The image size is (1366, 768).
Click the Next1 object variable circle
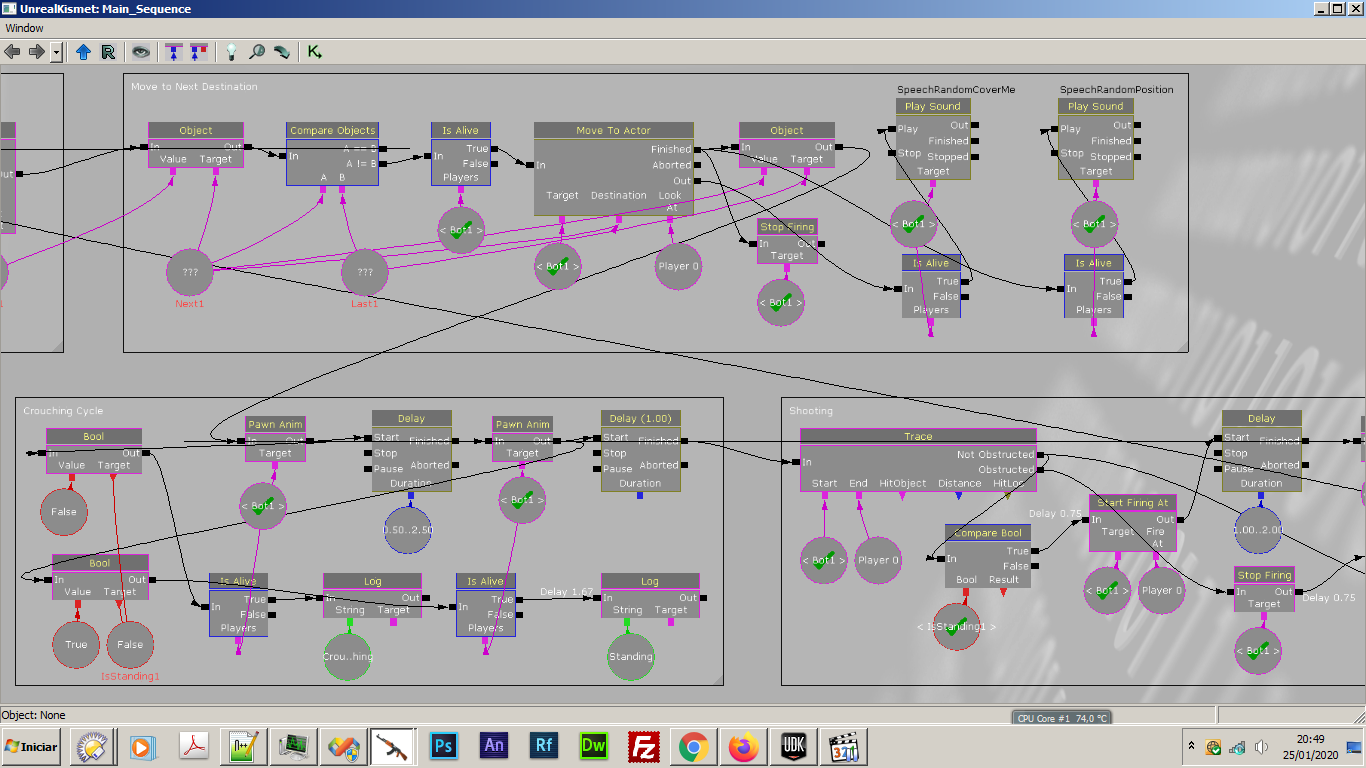click(189, 272)
